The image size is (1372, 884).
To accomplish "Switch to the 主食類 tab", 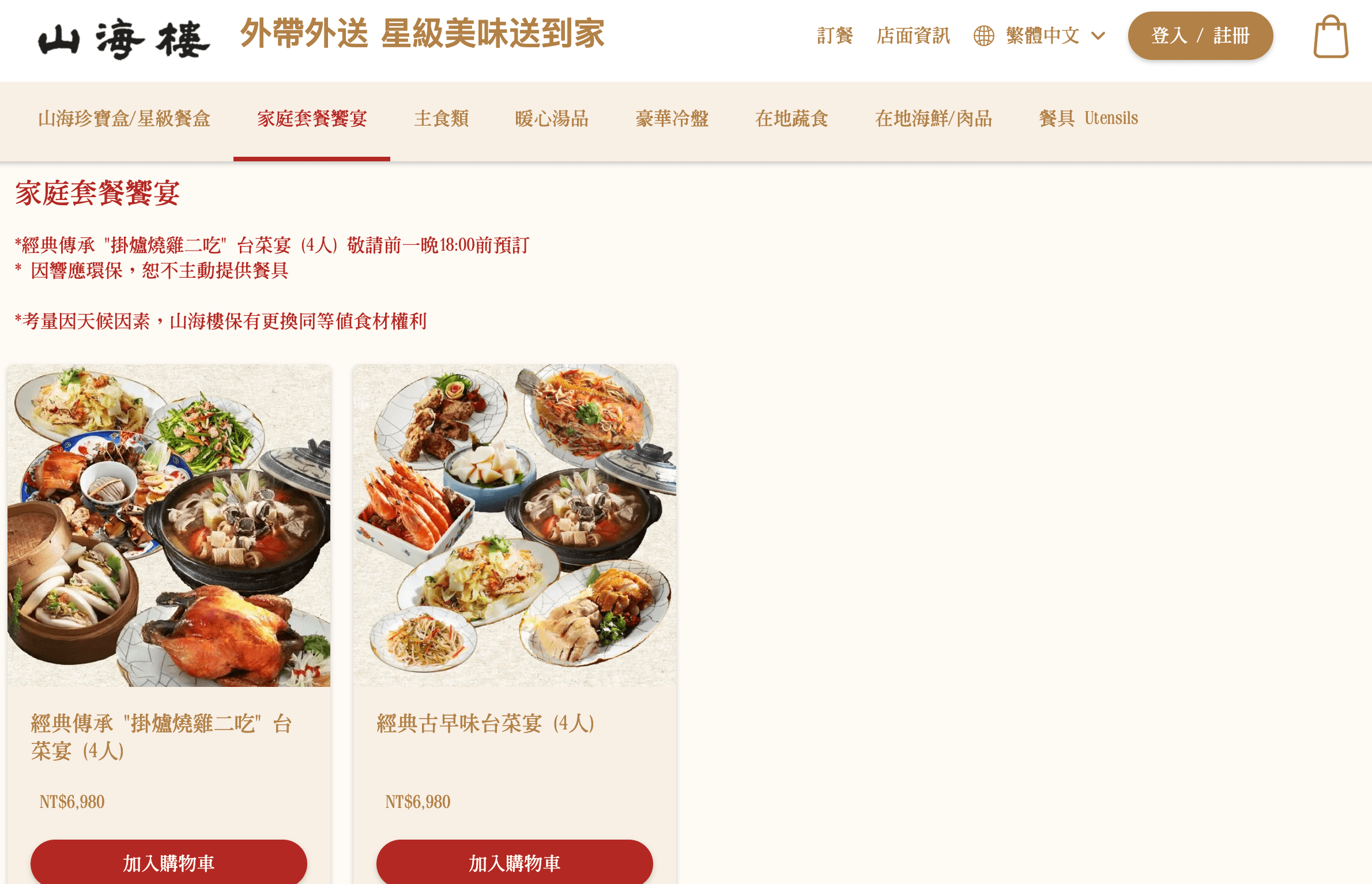I will click(x=441, y=119).
